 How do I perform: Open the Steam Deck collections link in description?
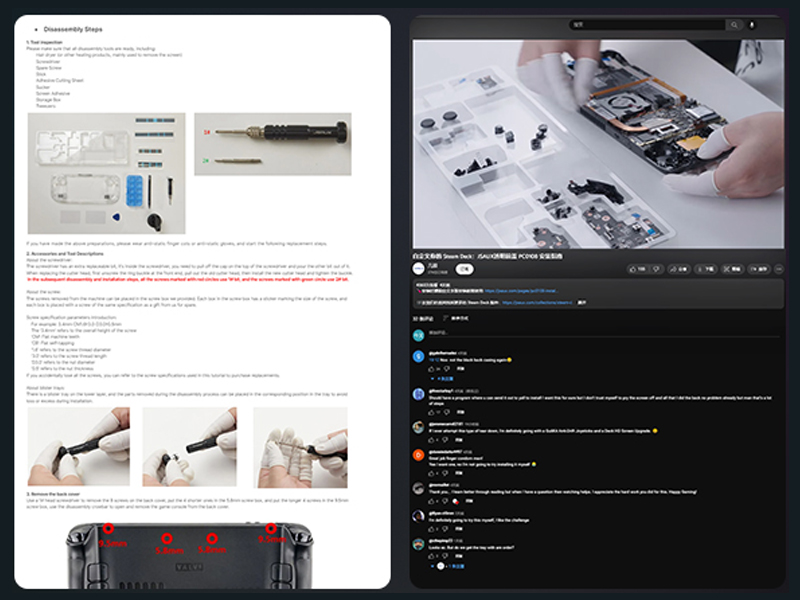tap(538, 303)
